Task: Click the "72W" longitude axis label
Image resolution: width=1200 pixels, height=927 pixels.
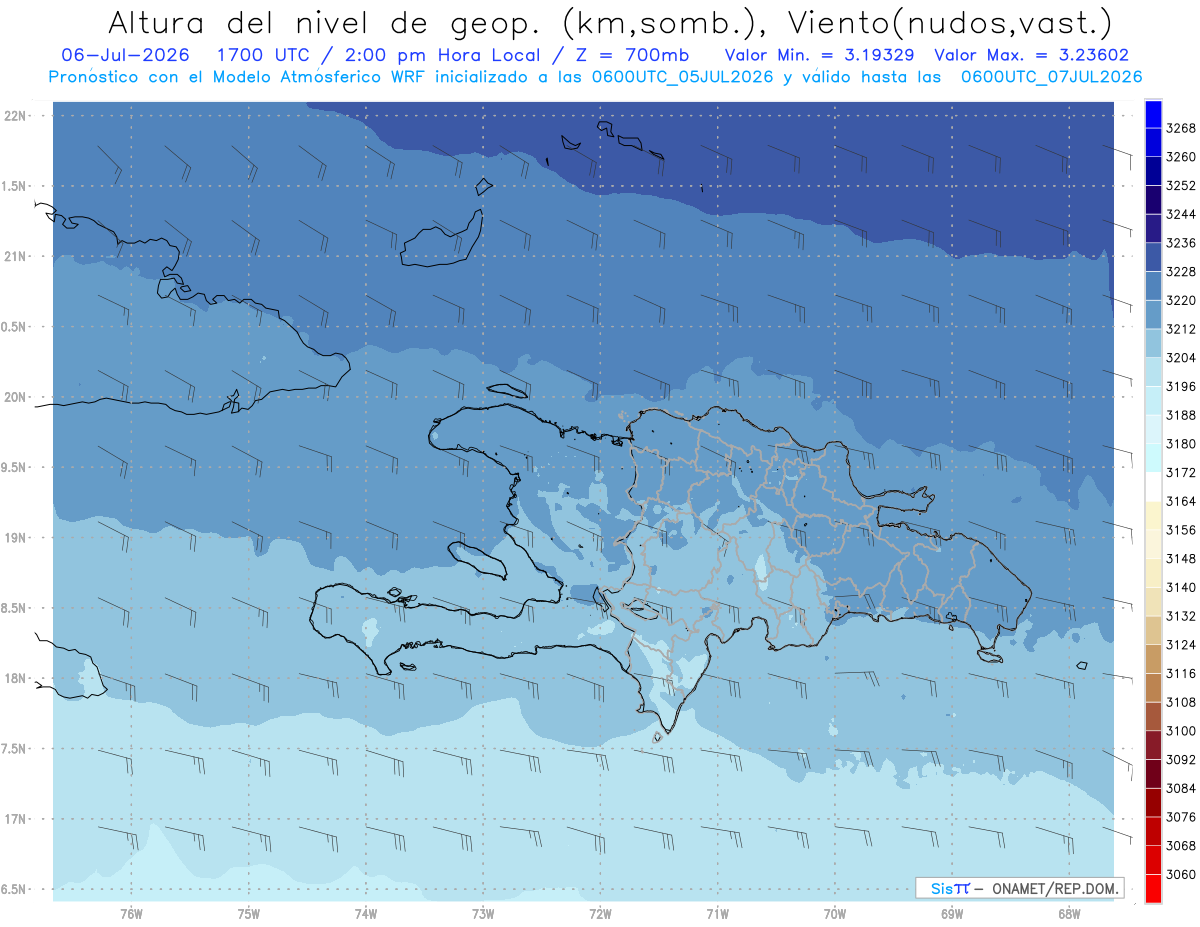Action: [601, 913]
